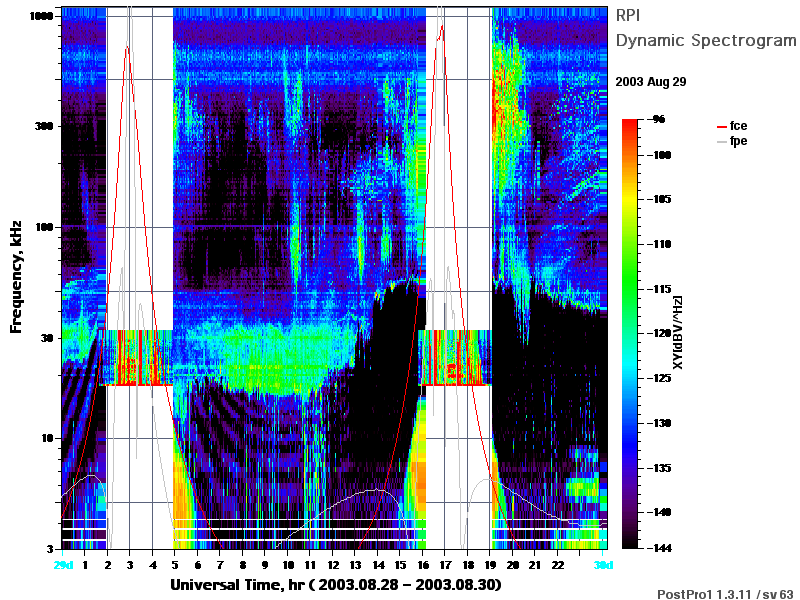Click the XY[dBV/^Hz] color bar unit label
The width and height of the screenshot is (800, 600).
pyautogui.click(x=677, y=332)
